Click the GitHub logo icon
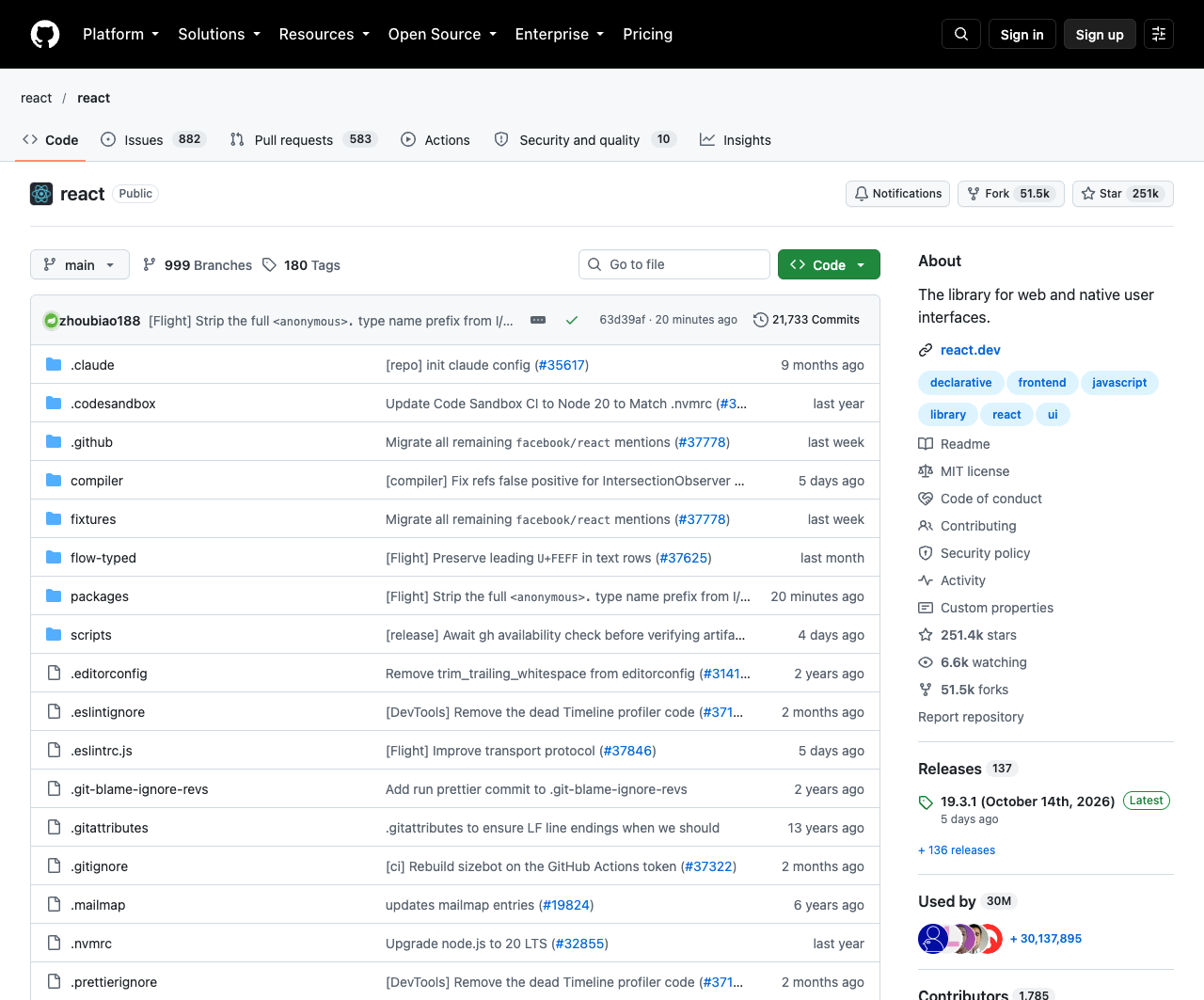This screenshot has height=1000, width=1204. pyautogui.click(x=45, y=34)
